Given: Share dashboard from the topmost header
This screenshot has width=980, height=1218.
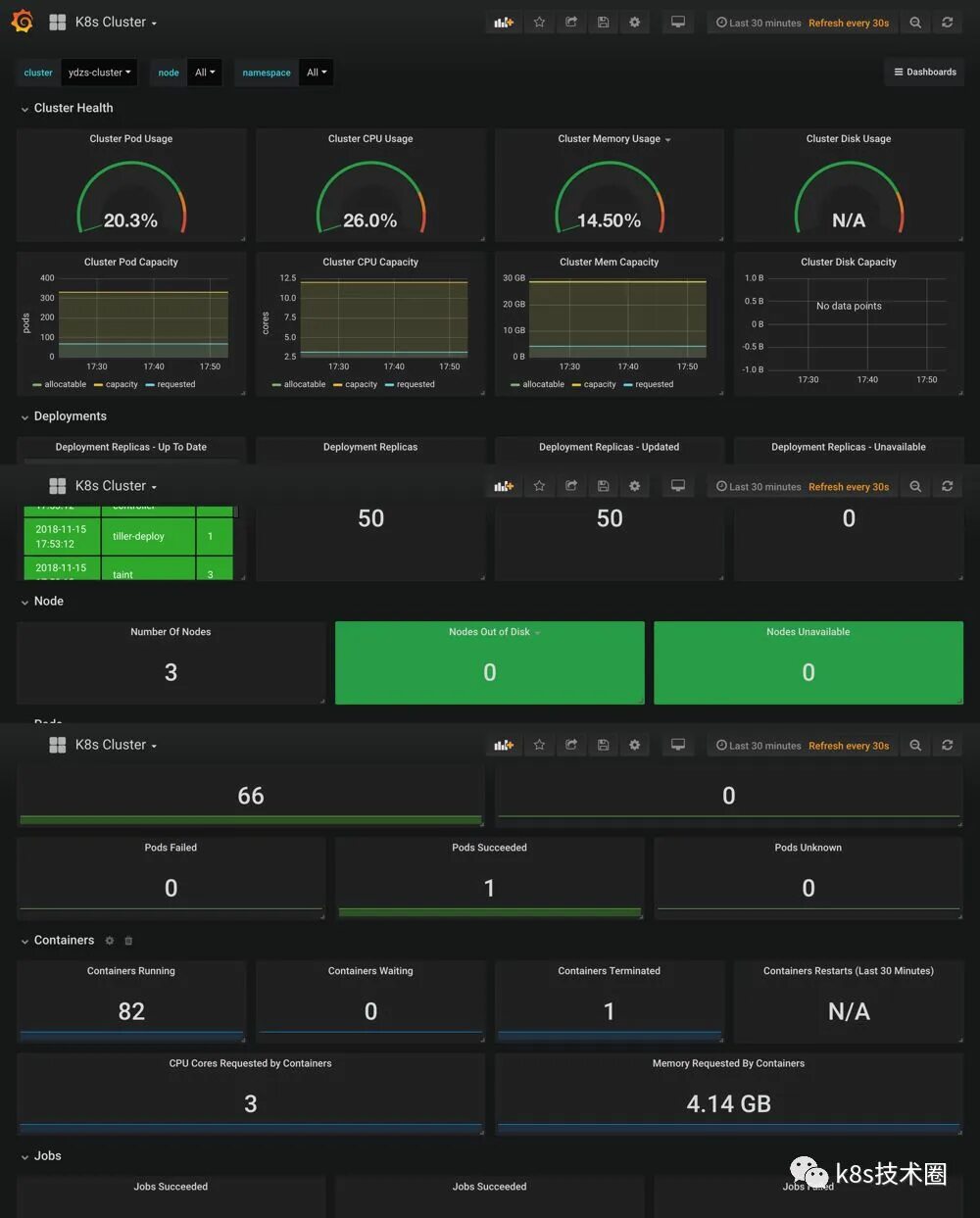Looking at the screenshot, I should 571,23.
